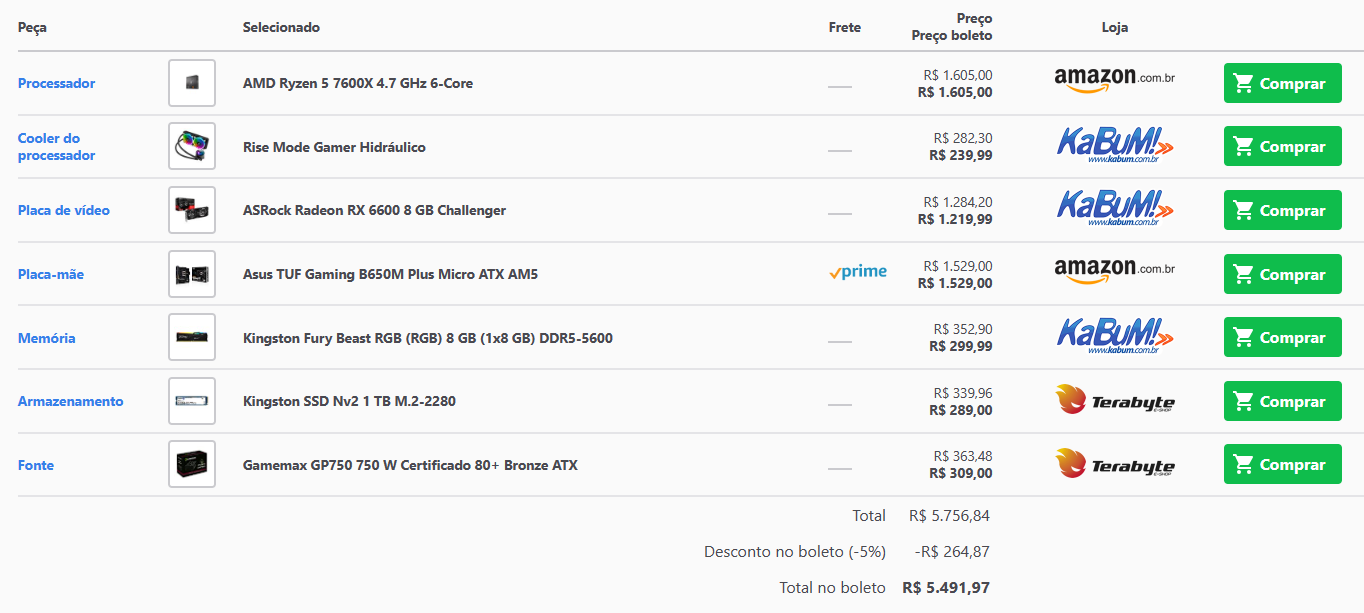This screenshot has height=613, width=1364.
Task: Open the KaBuM logo in the Memória row
Action: click(x=1115, y=337)
